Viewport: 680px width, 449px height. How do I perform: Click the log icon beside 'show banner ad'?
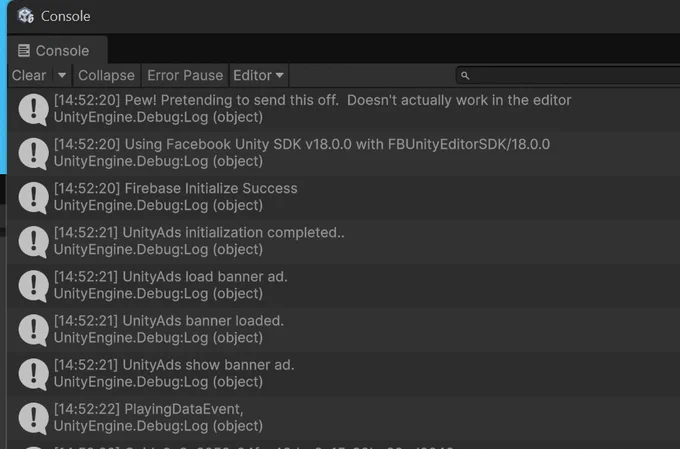[x=33, y=374]
